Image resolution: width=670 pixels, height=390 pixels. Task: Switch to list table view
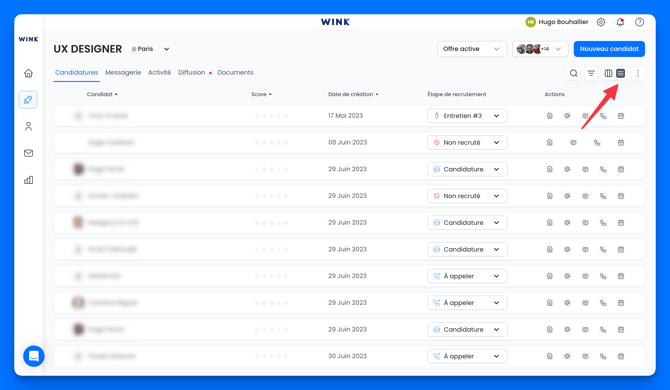tap(620, 73)
